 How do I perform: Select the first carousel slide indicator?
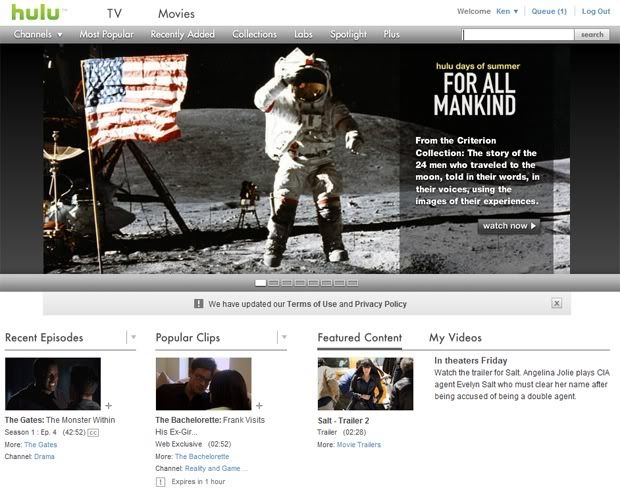coord(261,283)
